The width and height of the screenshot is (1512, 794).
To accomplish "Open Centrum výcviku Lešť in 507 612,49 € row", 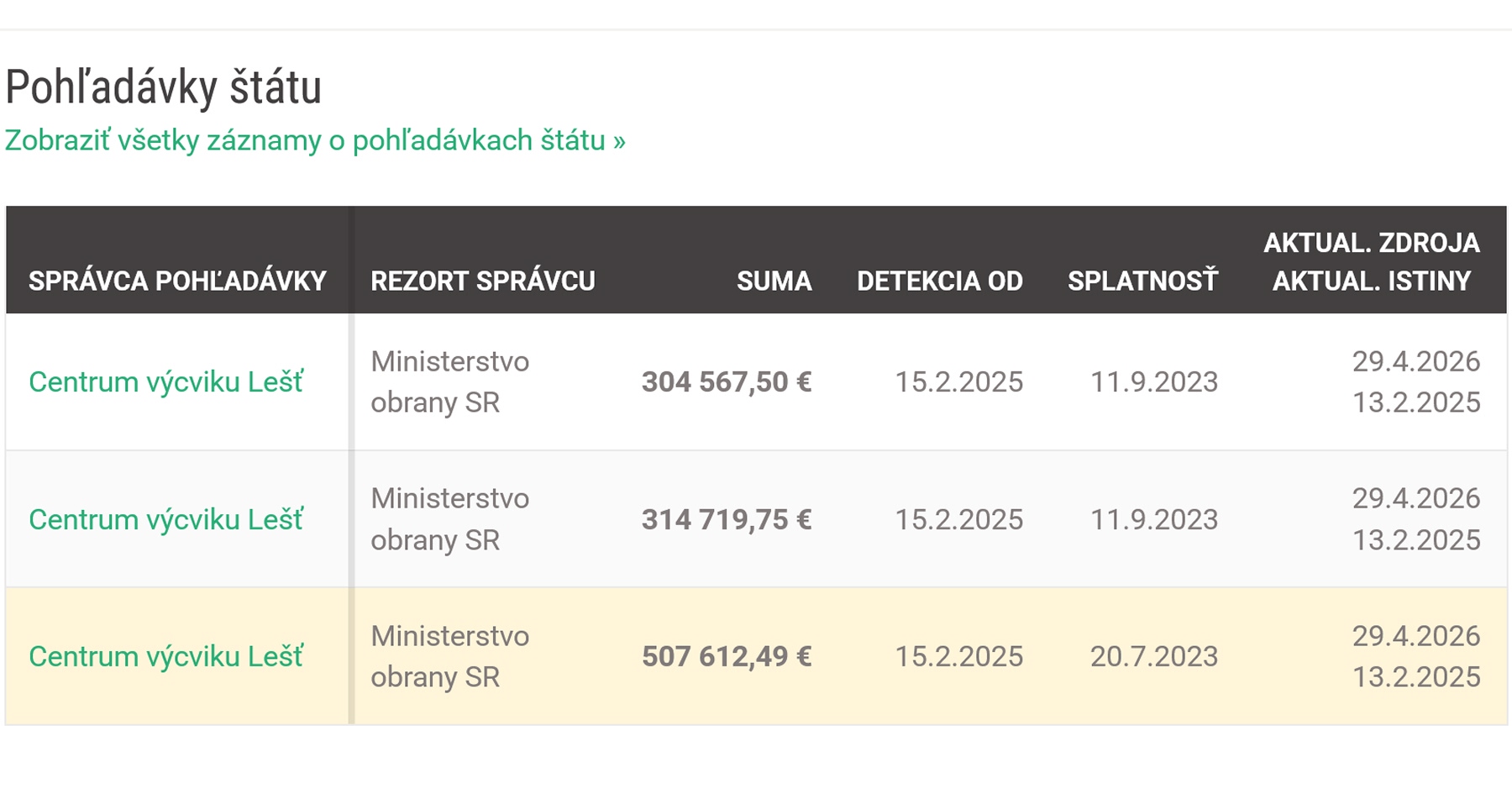I will (x=165, y=657).
